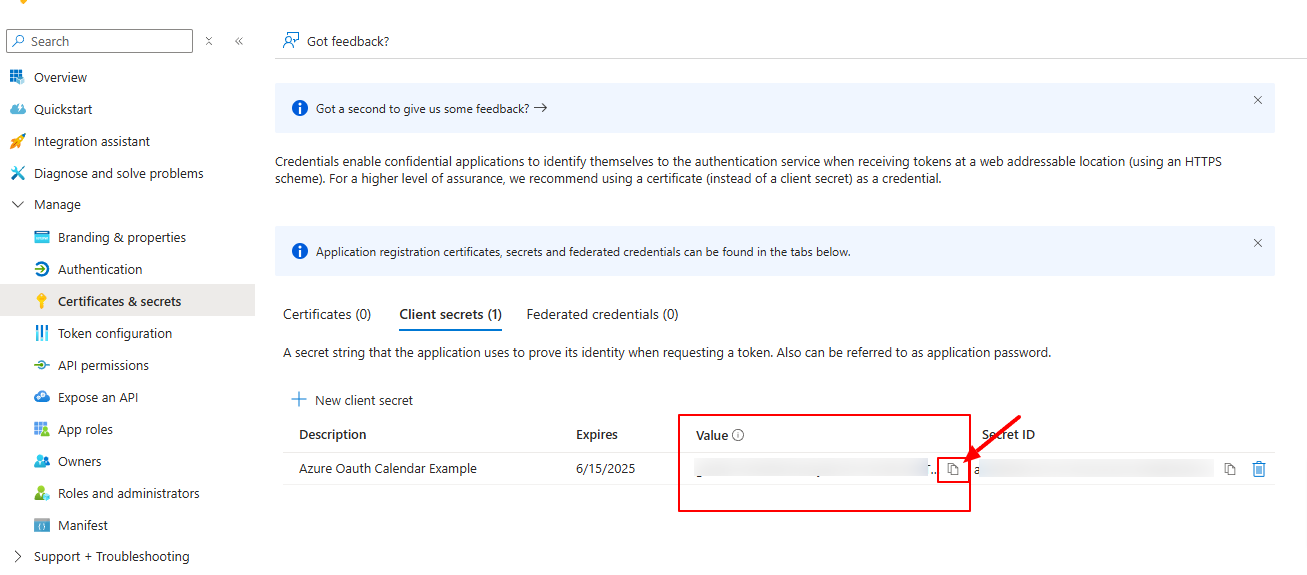This screenshot has height=575, width=1307.
Task: Copy the Secret ID to clipboard
Action: (x=1230, y=469)
